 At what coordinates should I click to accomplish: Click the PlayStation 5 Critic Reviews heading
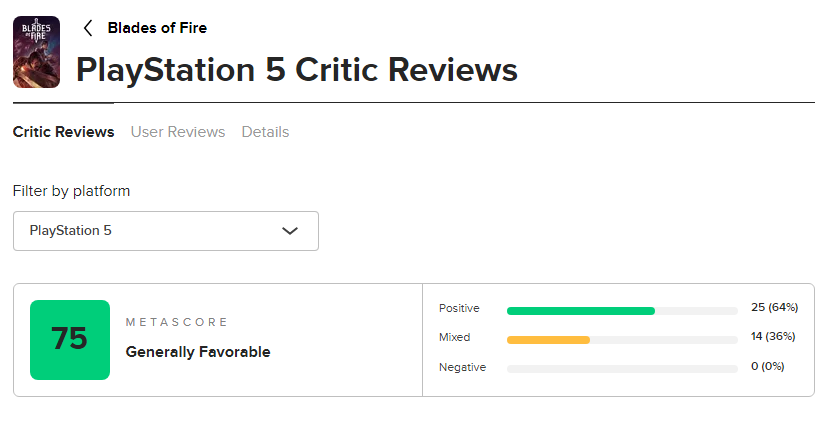297,69
